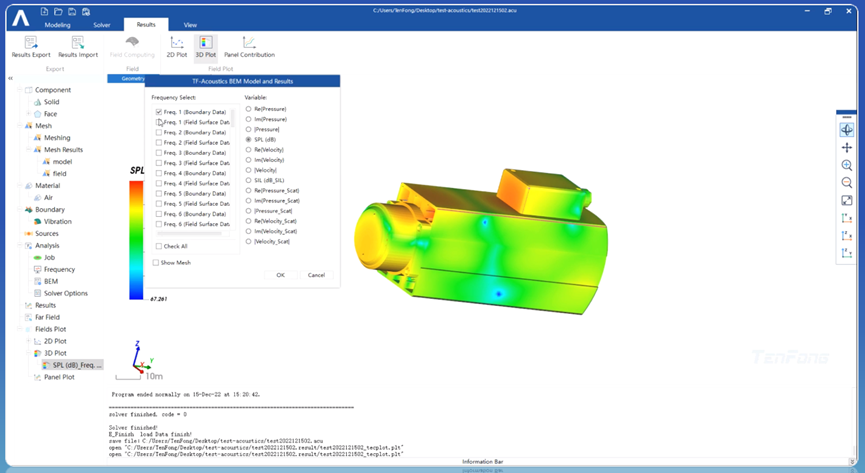865x473 pixels.
Task: Click OK in the BEM results dialog
Action: (x=280, y=275)
